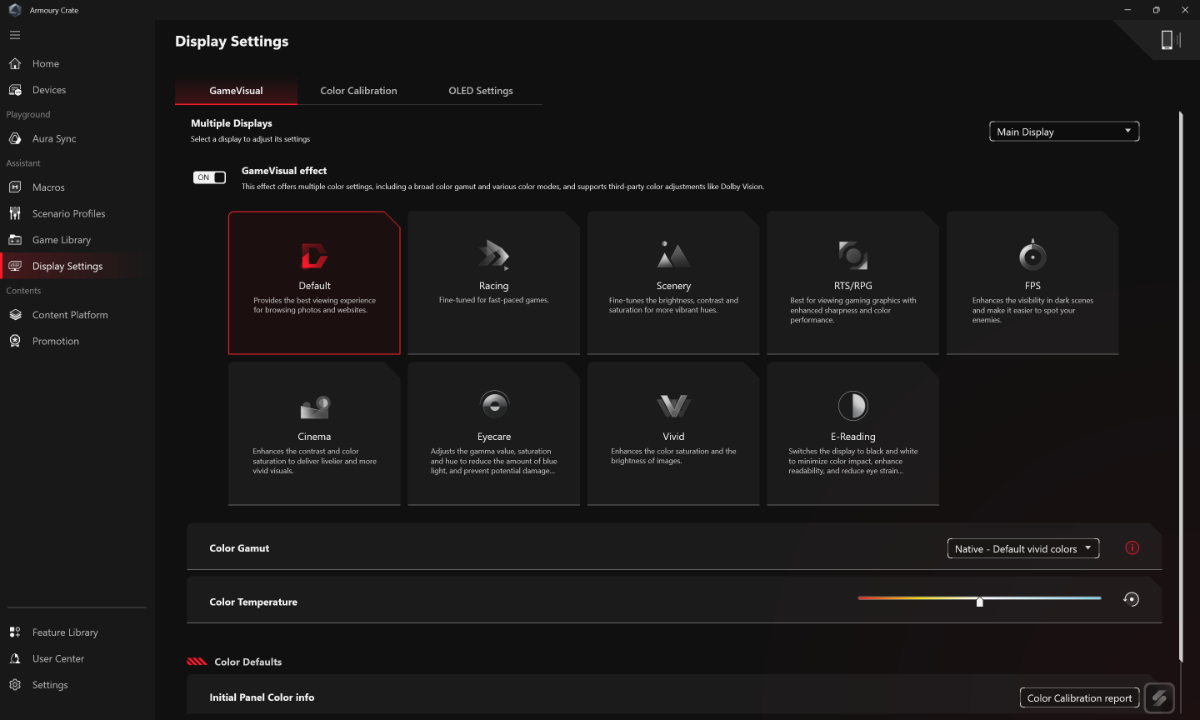Click the floating button beside Calibration report
This screenshot has height=720, width=1200.
1160,698
